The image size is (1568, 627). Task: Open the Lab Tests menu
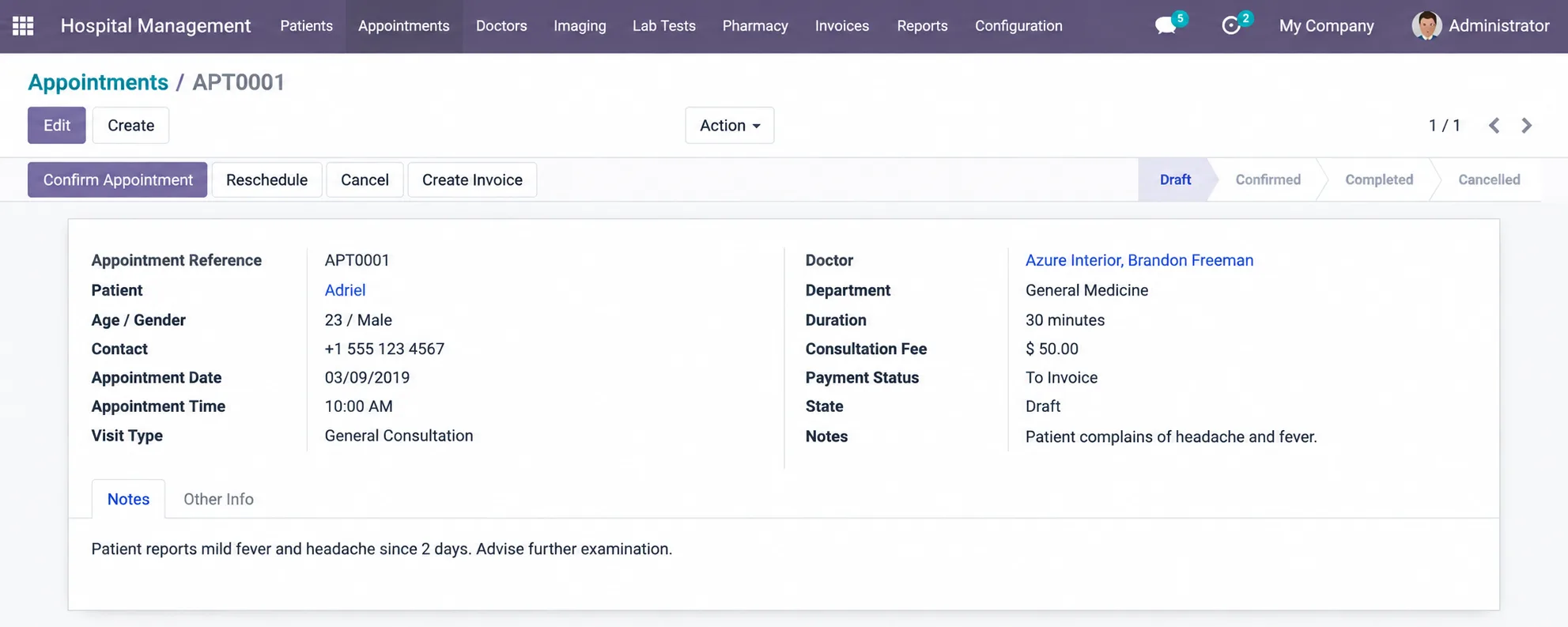click(664, 26)
